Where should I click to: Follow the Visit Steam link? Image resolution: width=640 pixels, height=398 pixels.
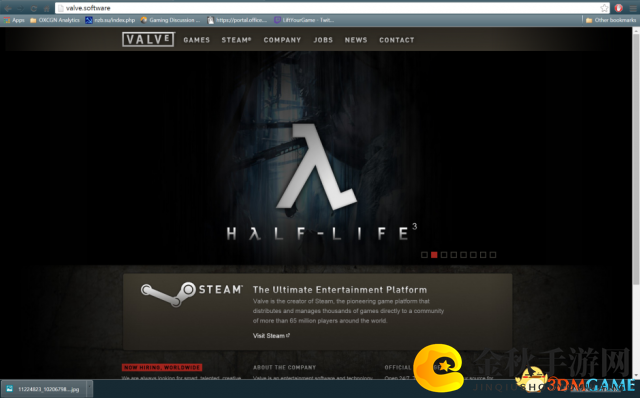[271, 336]
